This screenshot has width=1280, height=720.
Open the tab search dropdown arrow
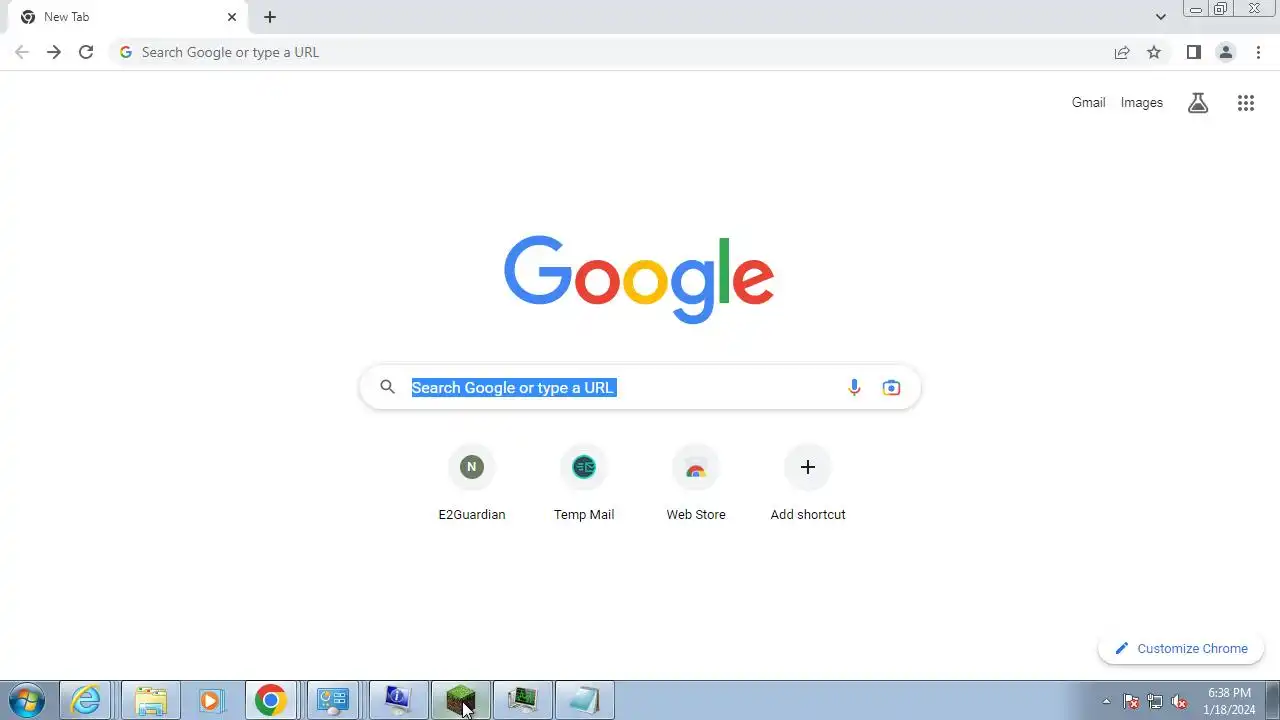(x=1160, y=17)
